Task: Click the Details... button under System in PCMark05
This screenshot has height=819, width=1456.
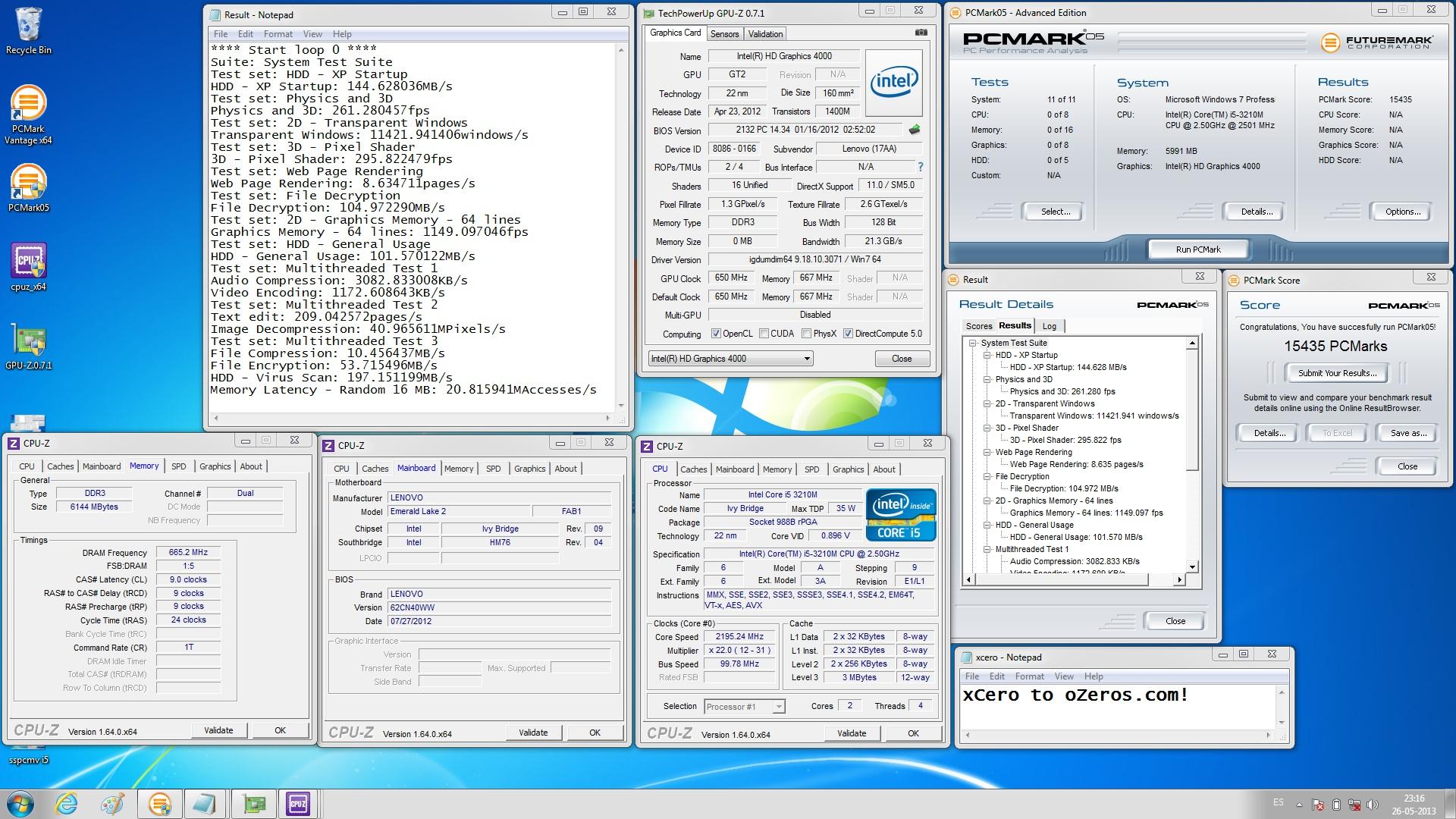Action: pyautogui.click(x=1257, y=212)
